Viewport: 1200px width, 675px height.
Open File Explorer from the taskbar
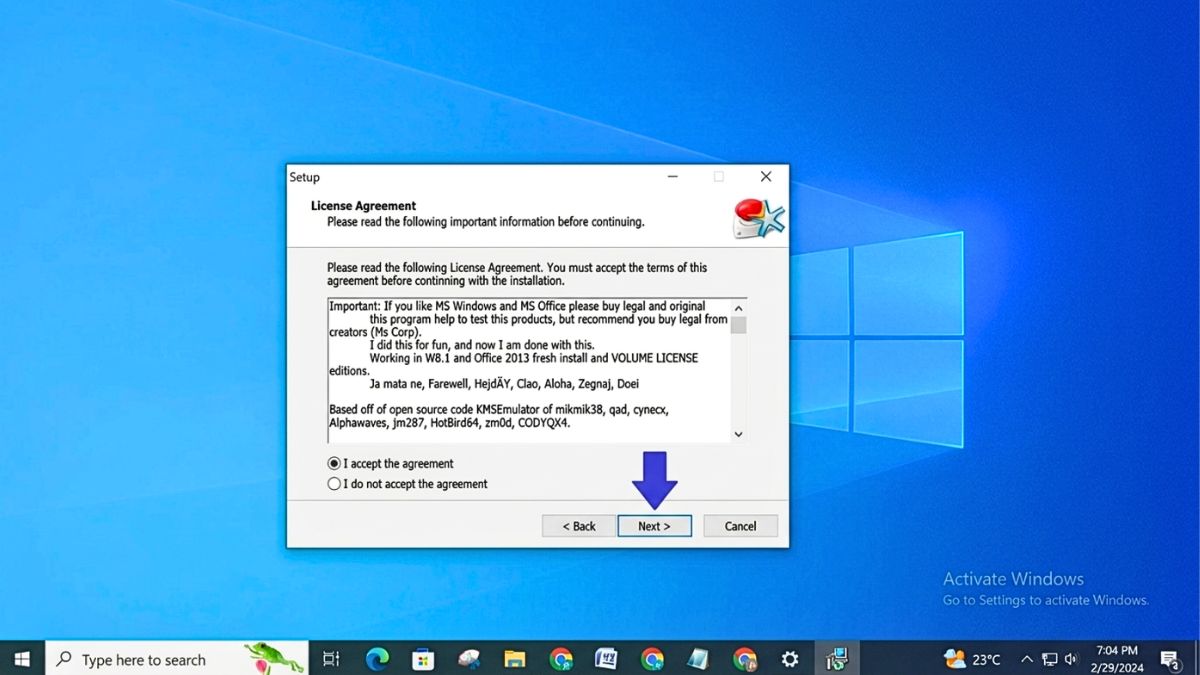[x=515, y=659]
